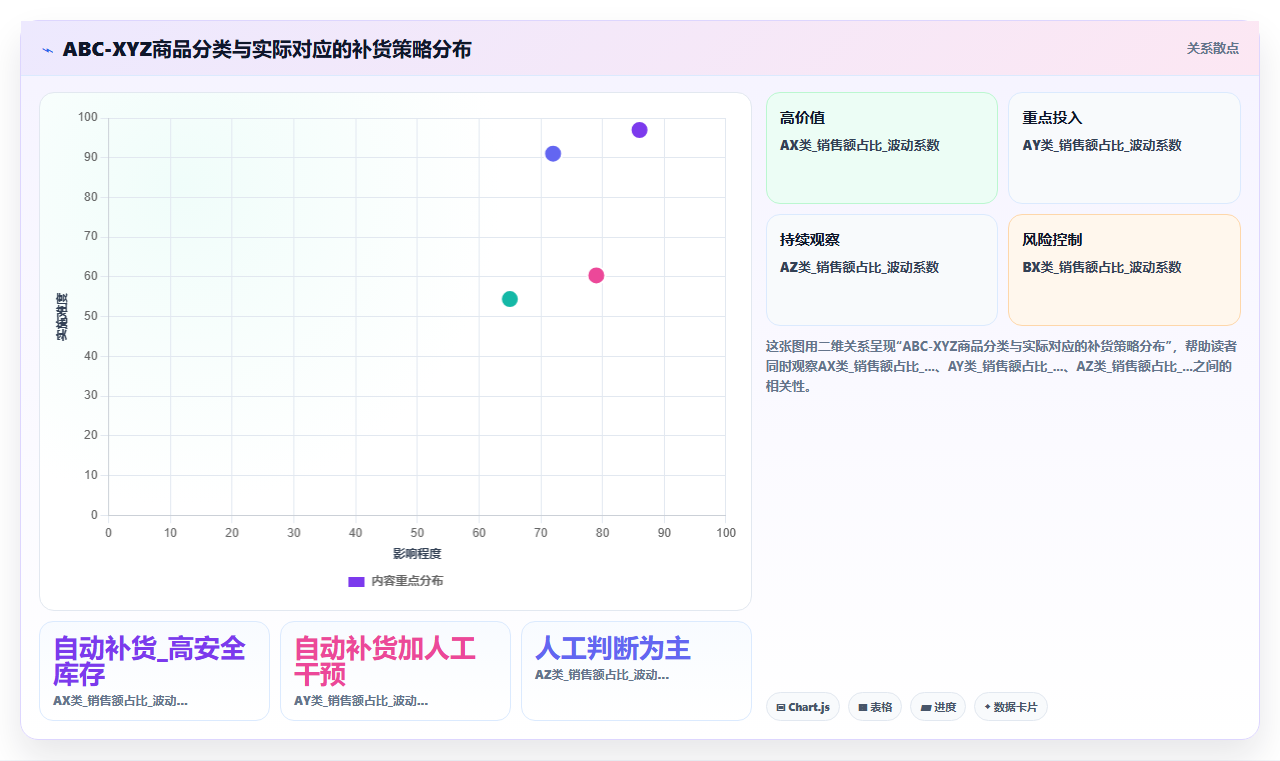Image resolution: width=1280 pixels, height=761 pixels.
Task: Click BX类_销售额占比_波动系数 in 风险控制 card
Action: click(x=1102, y=267)
